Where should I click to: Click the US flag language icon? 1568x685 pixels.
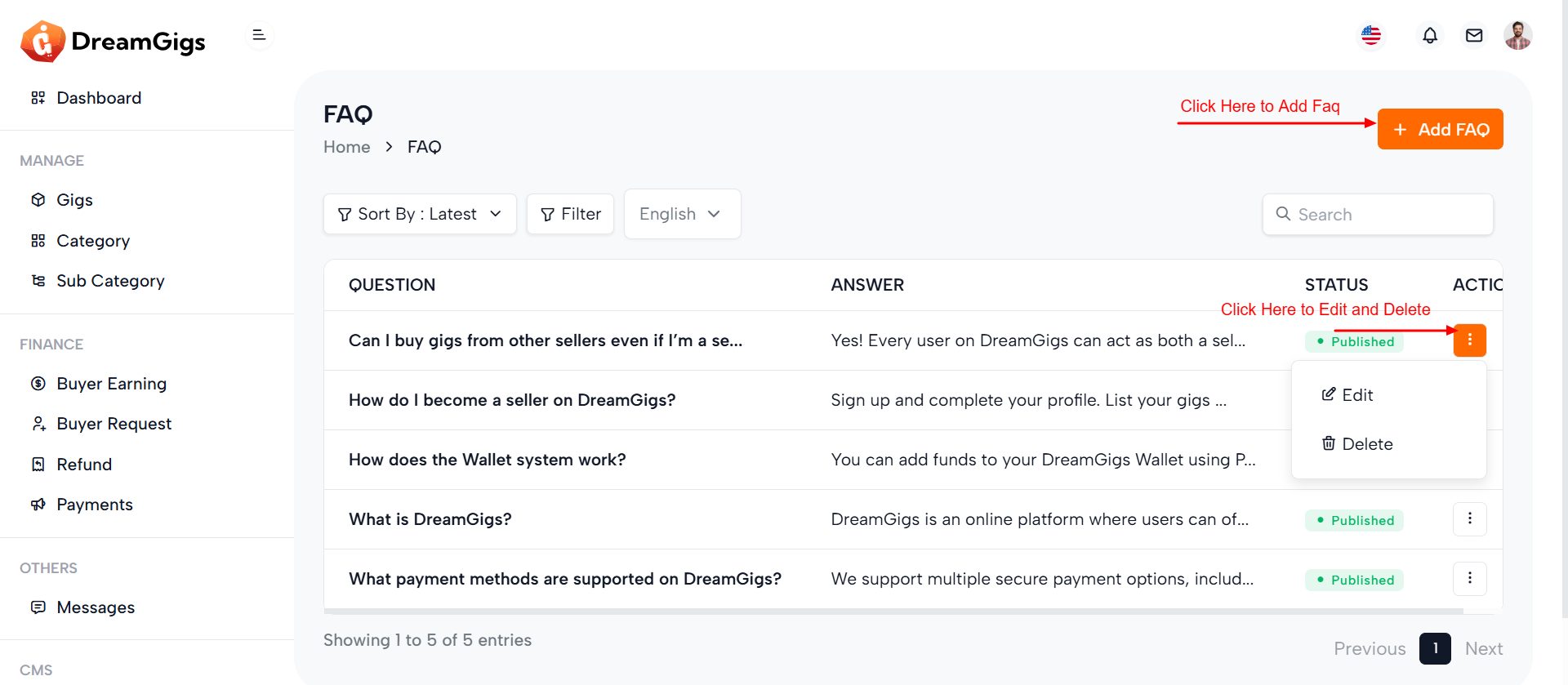click(x=1371, y=36)
